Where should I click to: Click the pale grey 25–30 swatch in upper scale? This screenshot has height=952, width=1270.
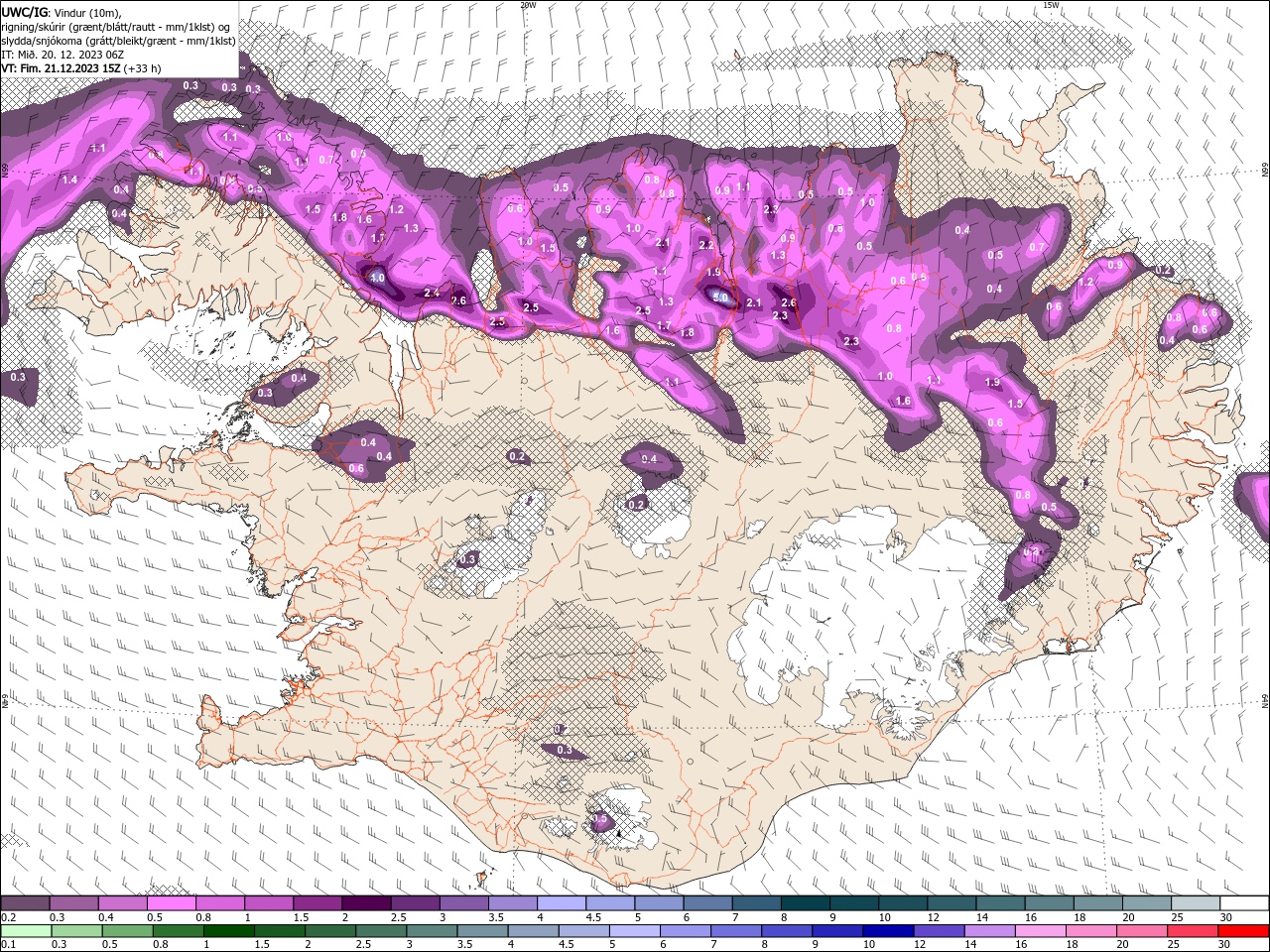[1196, 903]
